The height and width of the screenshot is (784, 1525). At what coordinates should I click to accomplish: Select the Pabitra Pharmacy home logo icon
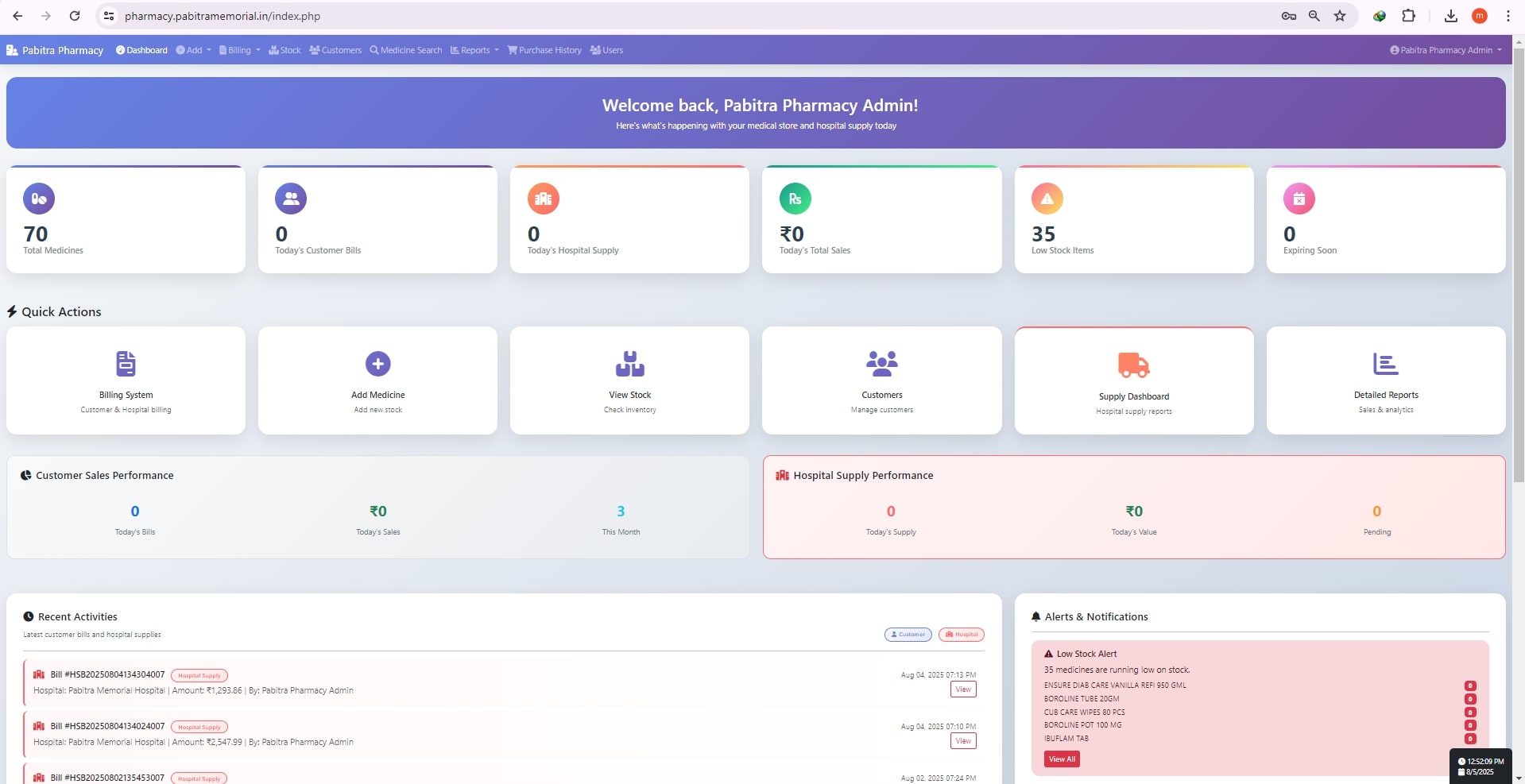pos(12,49)
